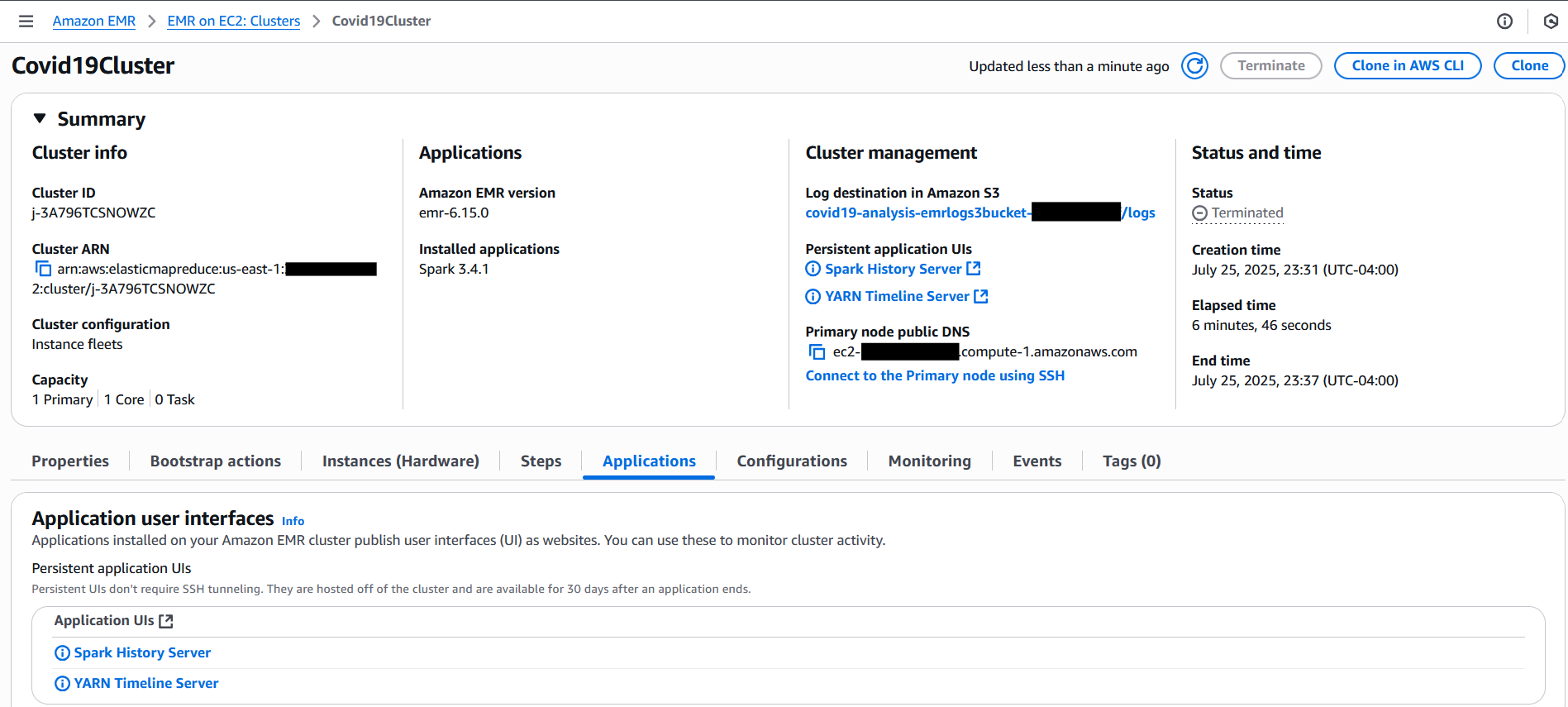Select the Instances (Hardware) tab

click(400, 461)
